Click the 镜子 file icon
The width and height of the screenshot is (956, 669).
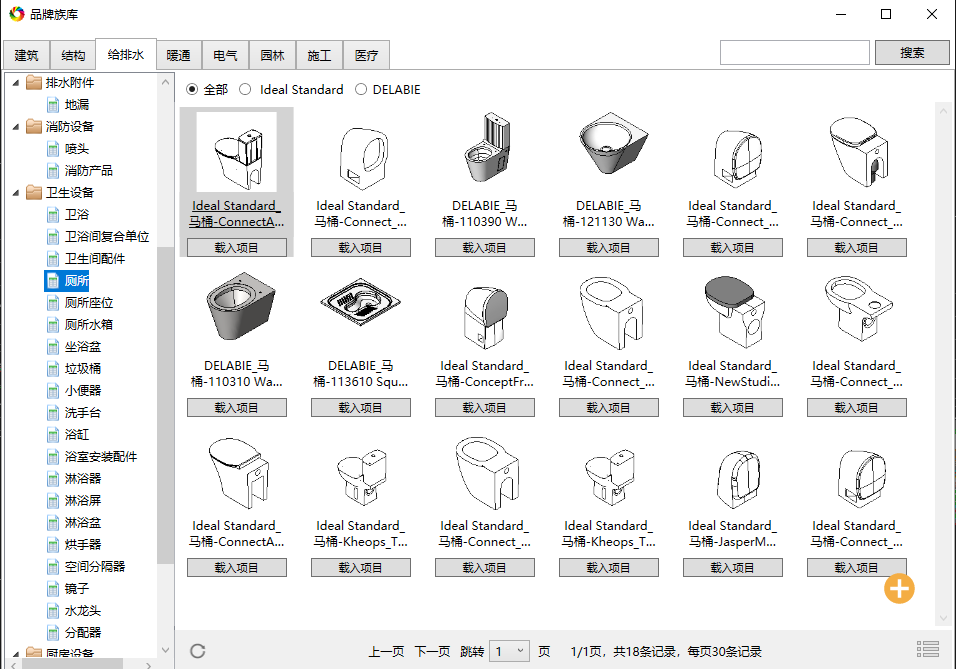53,589
